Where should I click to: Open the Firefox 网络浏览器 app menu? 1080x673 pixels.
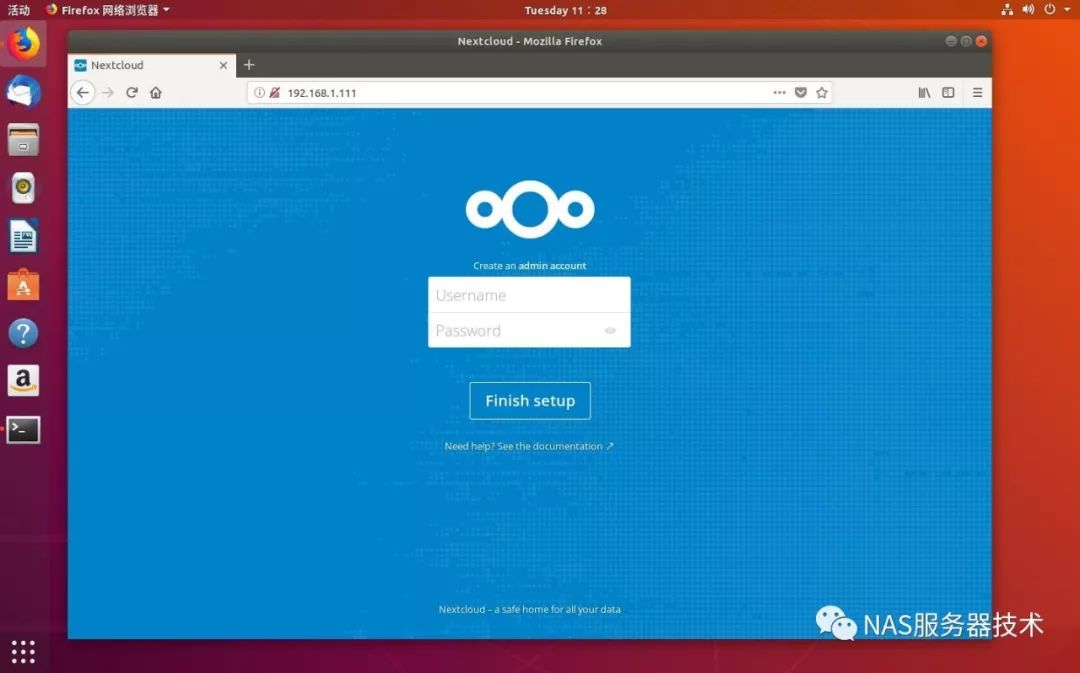108,10
